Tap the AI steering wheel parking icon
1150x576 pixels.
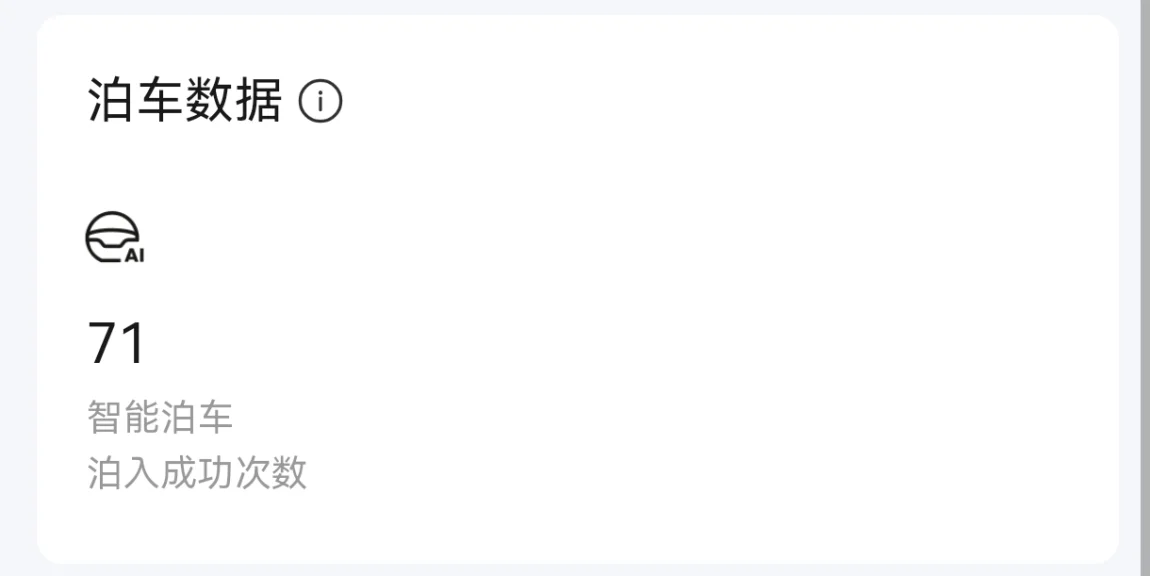114,239
